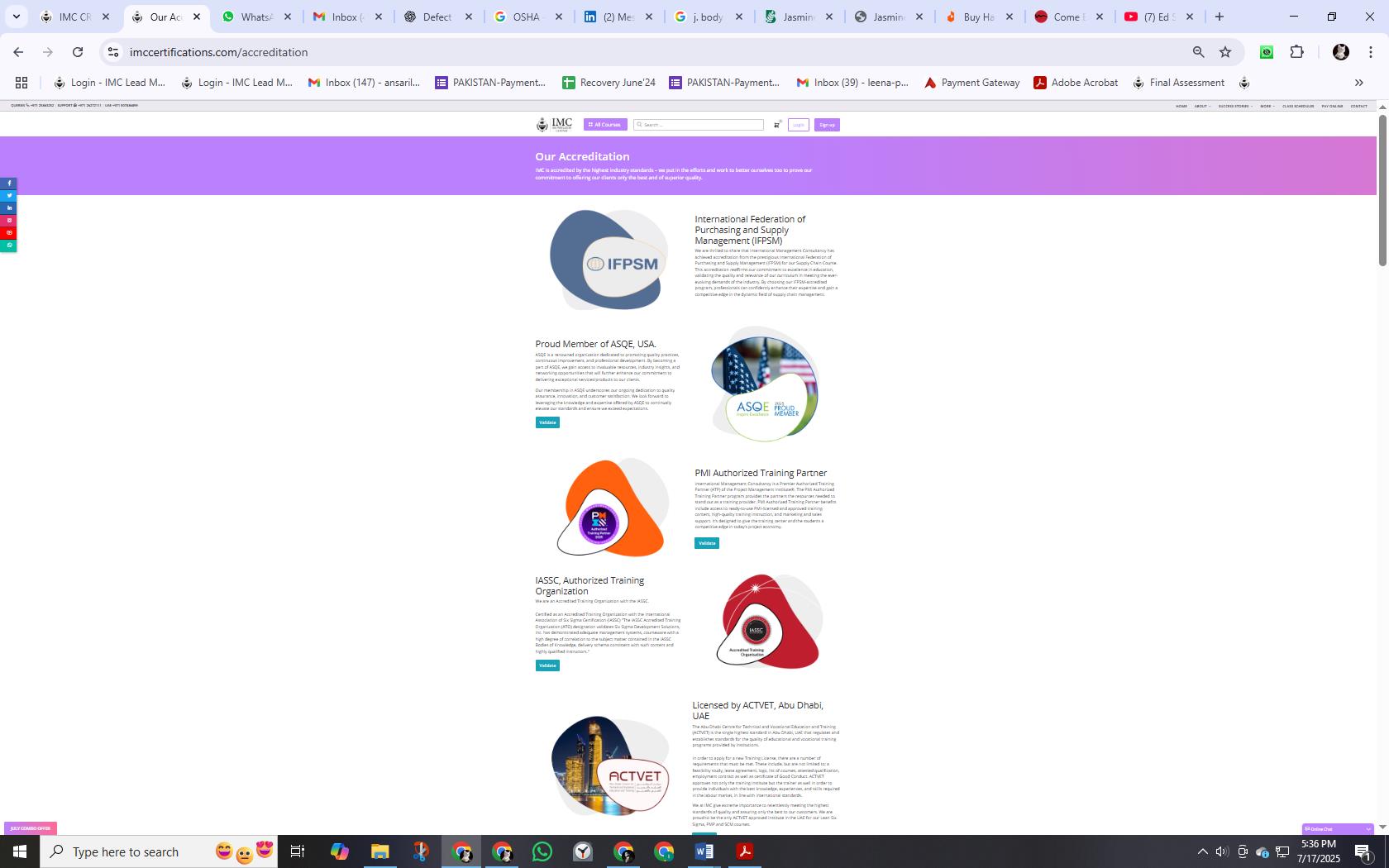Screen dimensions: 1389x868
Task: Open the shopping cart icon in the site header
Action: 776,125
